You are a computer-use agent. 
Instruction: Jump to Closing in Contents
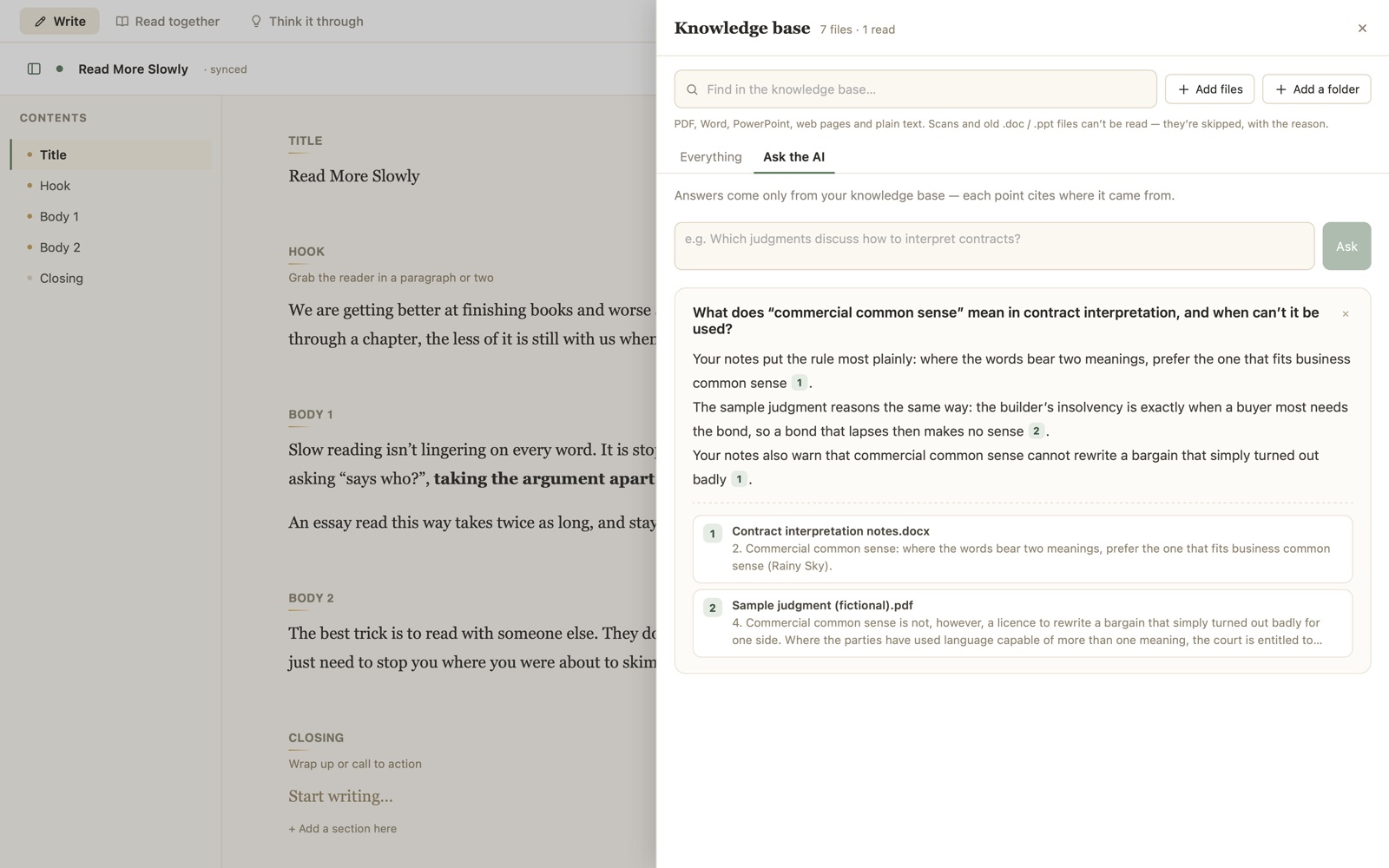[x=110, y=279]
